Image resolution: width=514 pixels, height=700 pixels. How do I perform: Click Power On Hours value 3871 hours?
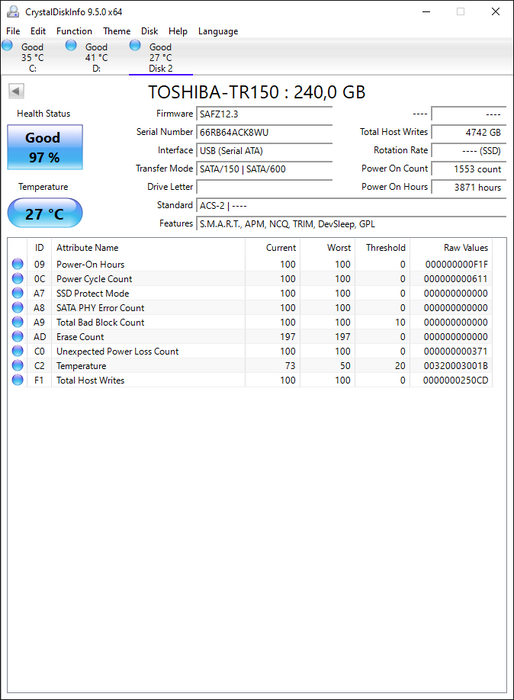pos(468,187)
